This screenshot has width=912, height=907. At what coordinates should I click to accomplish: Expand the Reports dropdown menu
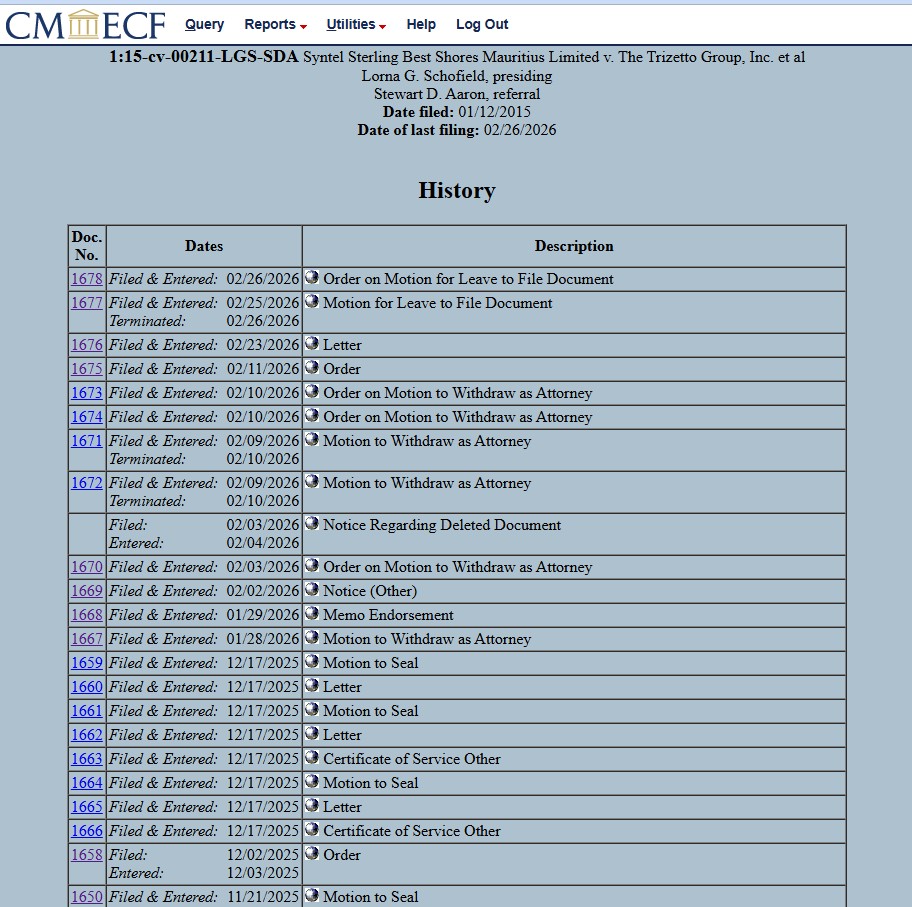(275, 24)
